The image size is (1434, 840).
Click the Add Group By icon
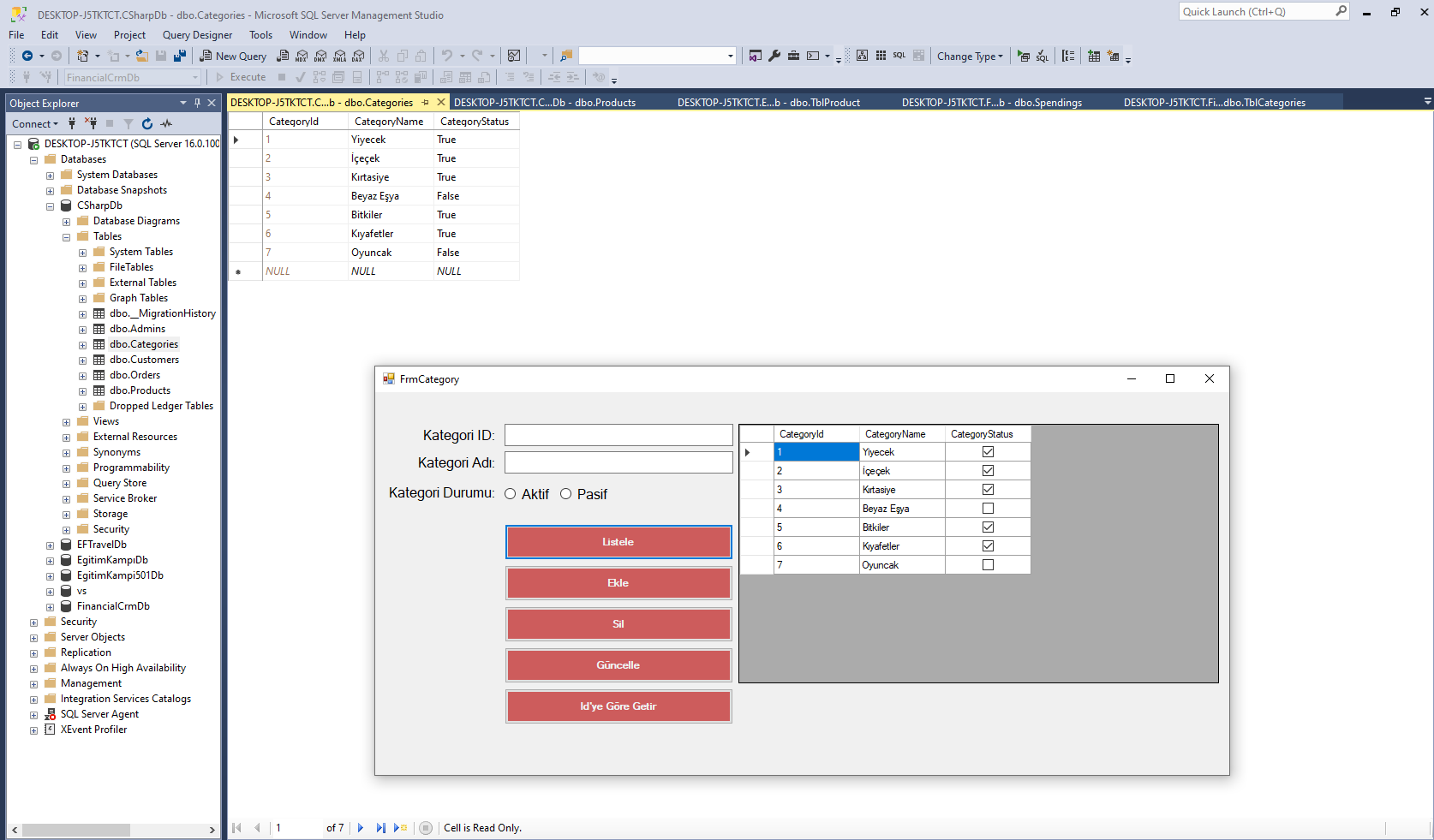click(1068, 56)
